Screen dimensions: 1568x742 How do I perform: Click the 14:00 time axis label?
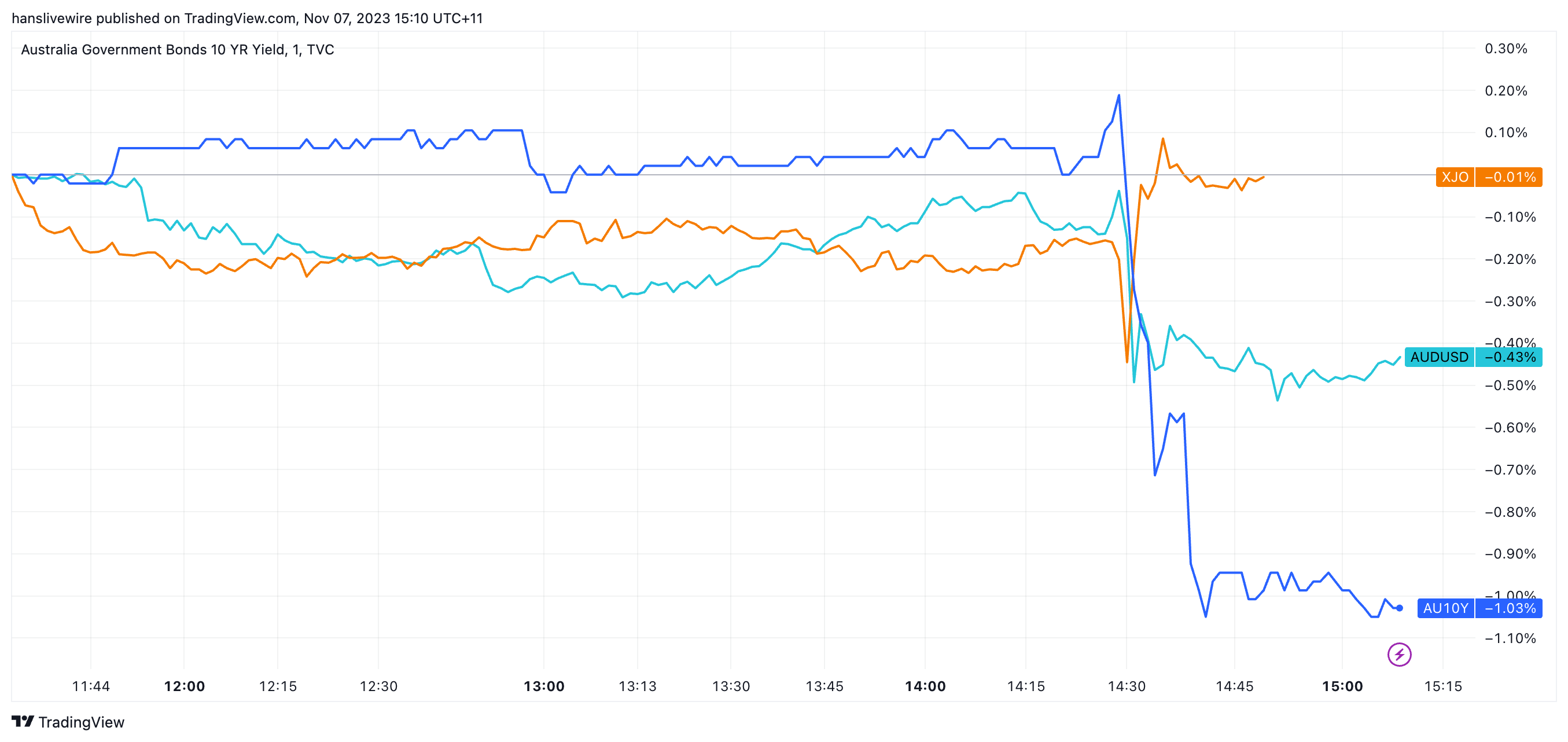925,686
